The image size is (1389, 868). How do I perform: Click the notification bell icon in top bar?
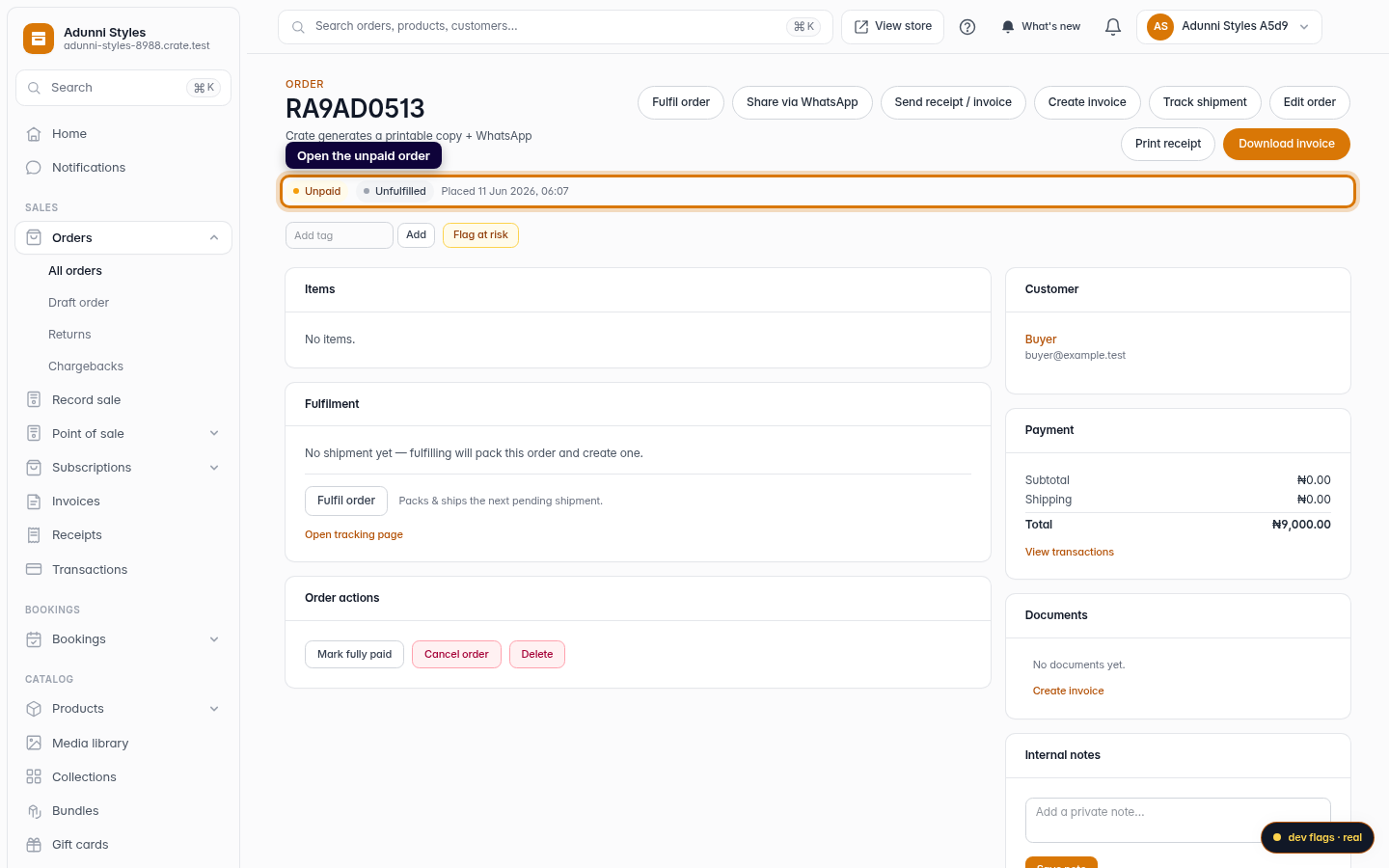(x=1113, y=27)
